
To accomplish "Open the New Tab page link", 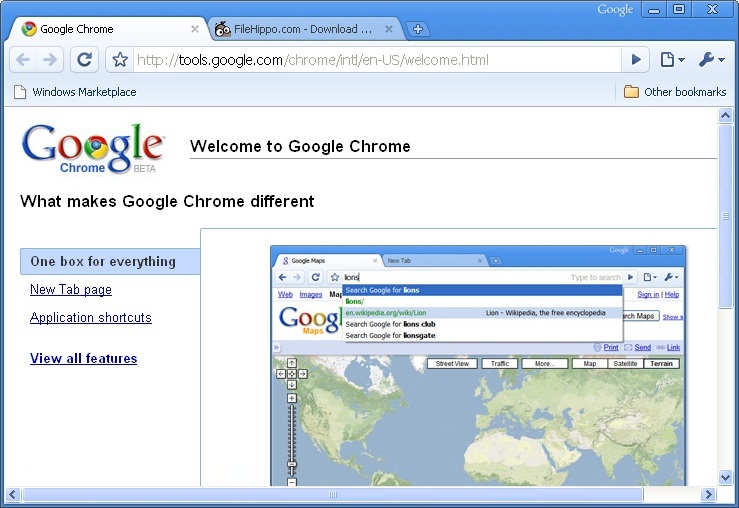I will (71, 290).
